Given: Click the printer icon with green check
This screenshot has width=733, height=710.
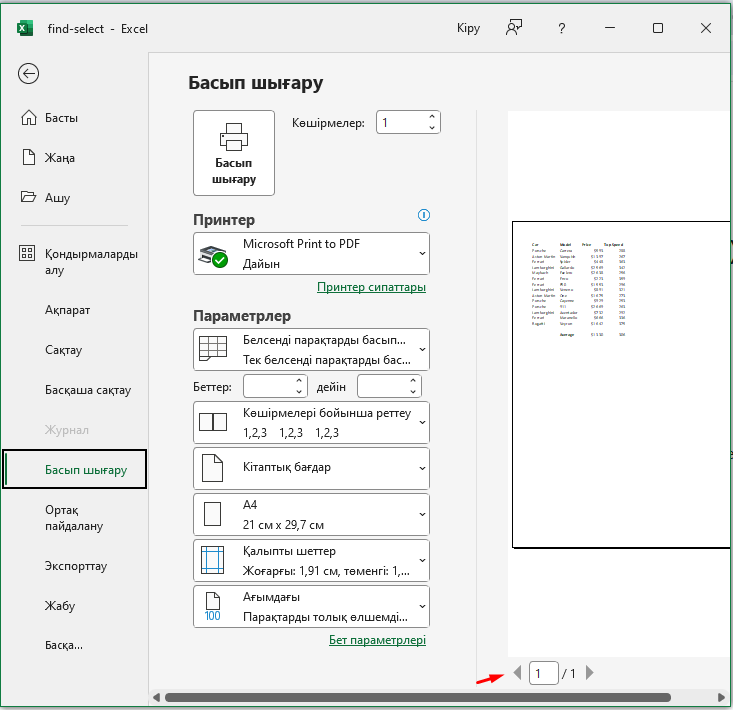Looking at the screenshot, I should 213,256.
